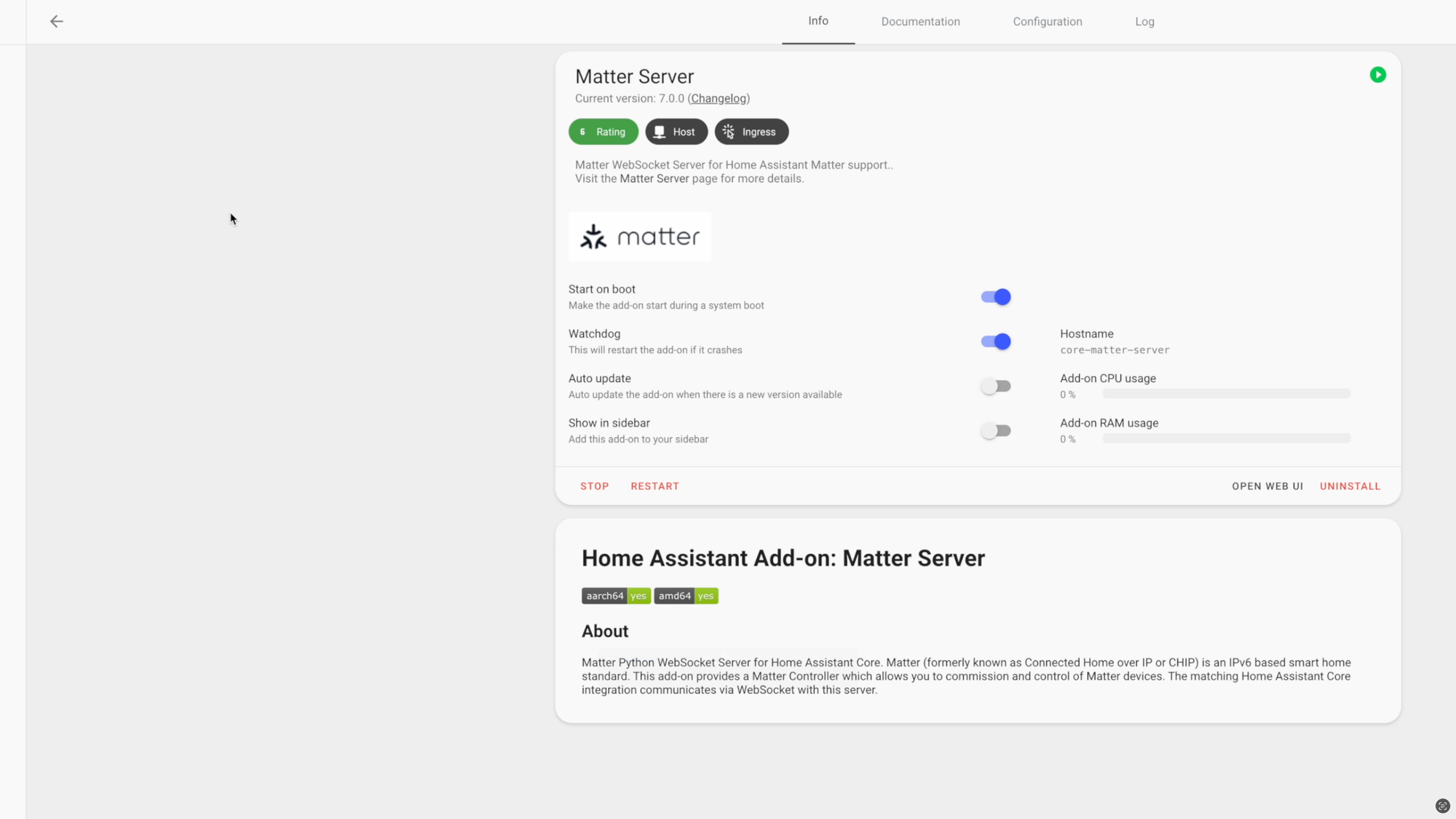The width and height of the screenshot is (1456, 819).
Task: Click 'Home Assistant Add-on: Matter Server' heading
Action: point(783,558)
